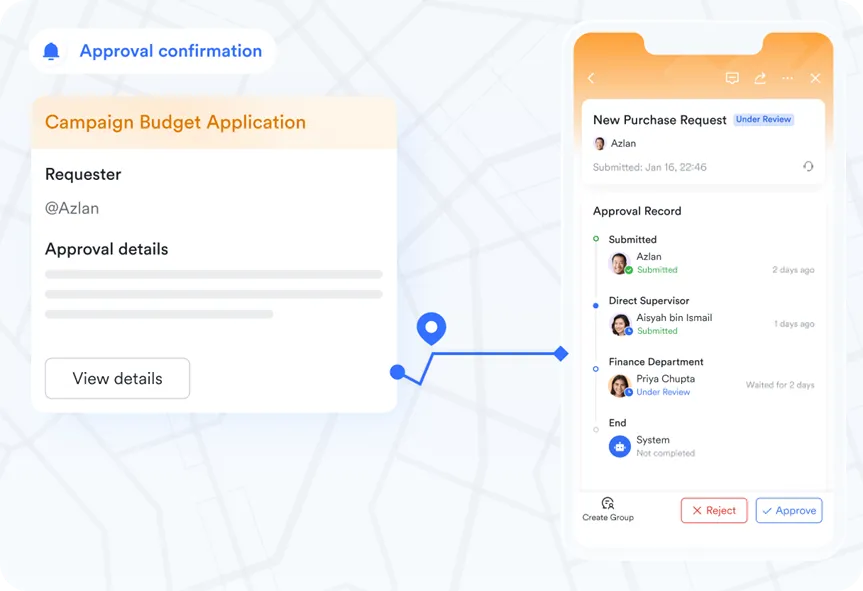This screenshot has height=591, width=863.
Task: Click the Create Group icon
Action: [x=608, y=503]
